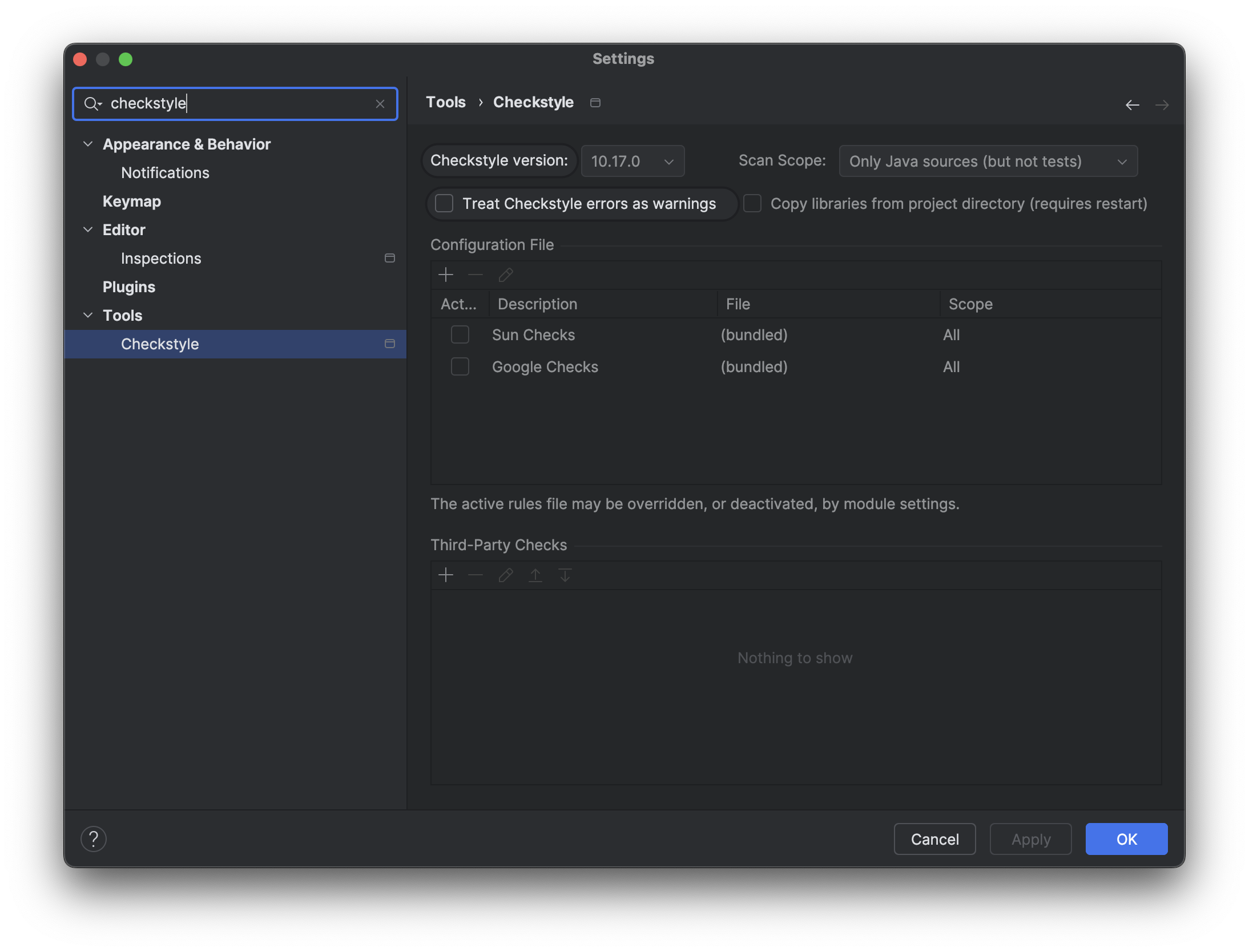1249x952 pixels.
Task: Collapse the Appearance & Behavior tree node
Action: [88, 144]
